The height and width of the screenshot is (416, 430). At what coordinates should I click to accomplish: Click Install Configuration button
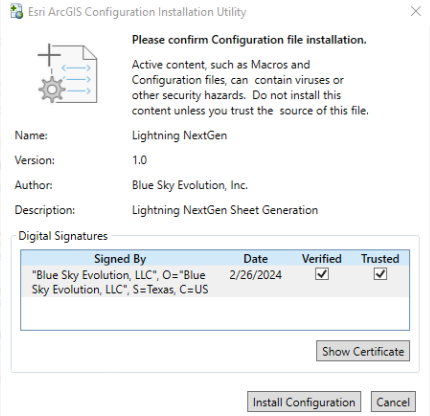click(x=304, y=402)
